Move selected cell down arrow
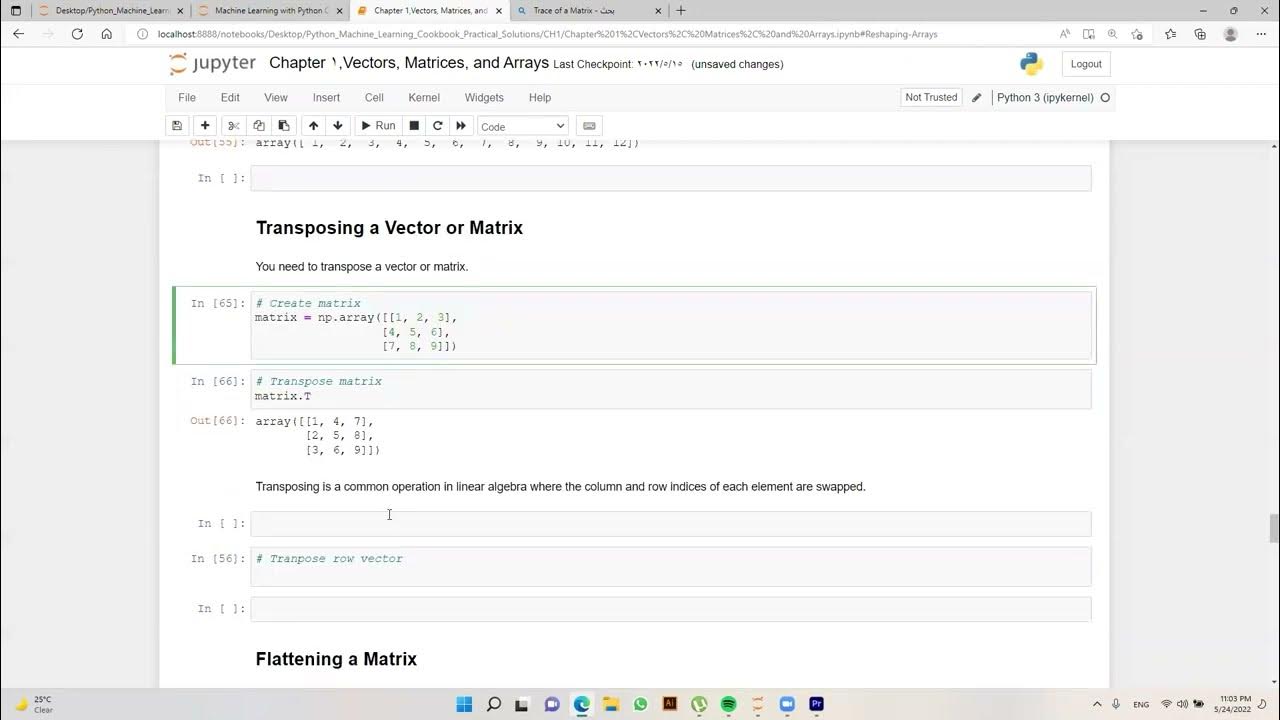The width and height of the screenshot is (1280, 720). tap(338, 126)
